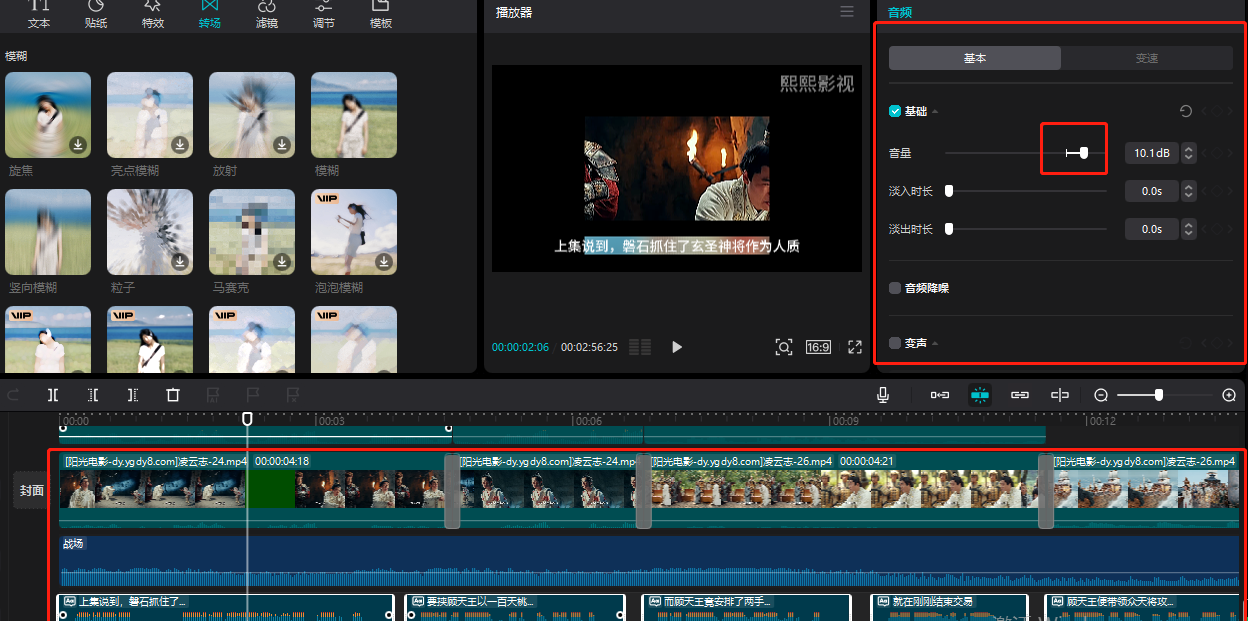The width and height of the screenshot is (1248, 621).
Task: Toggle the clip linkage chain icon
Action: click(1020, 395)
